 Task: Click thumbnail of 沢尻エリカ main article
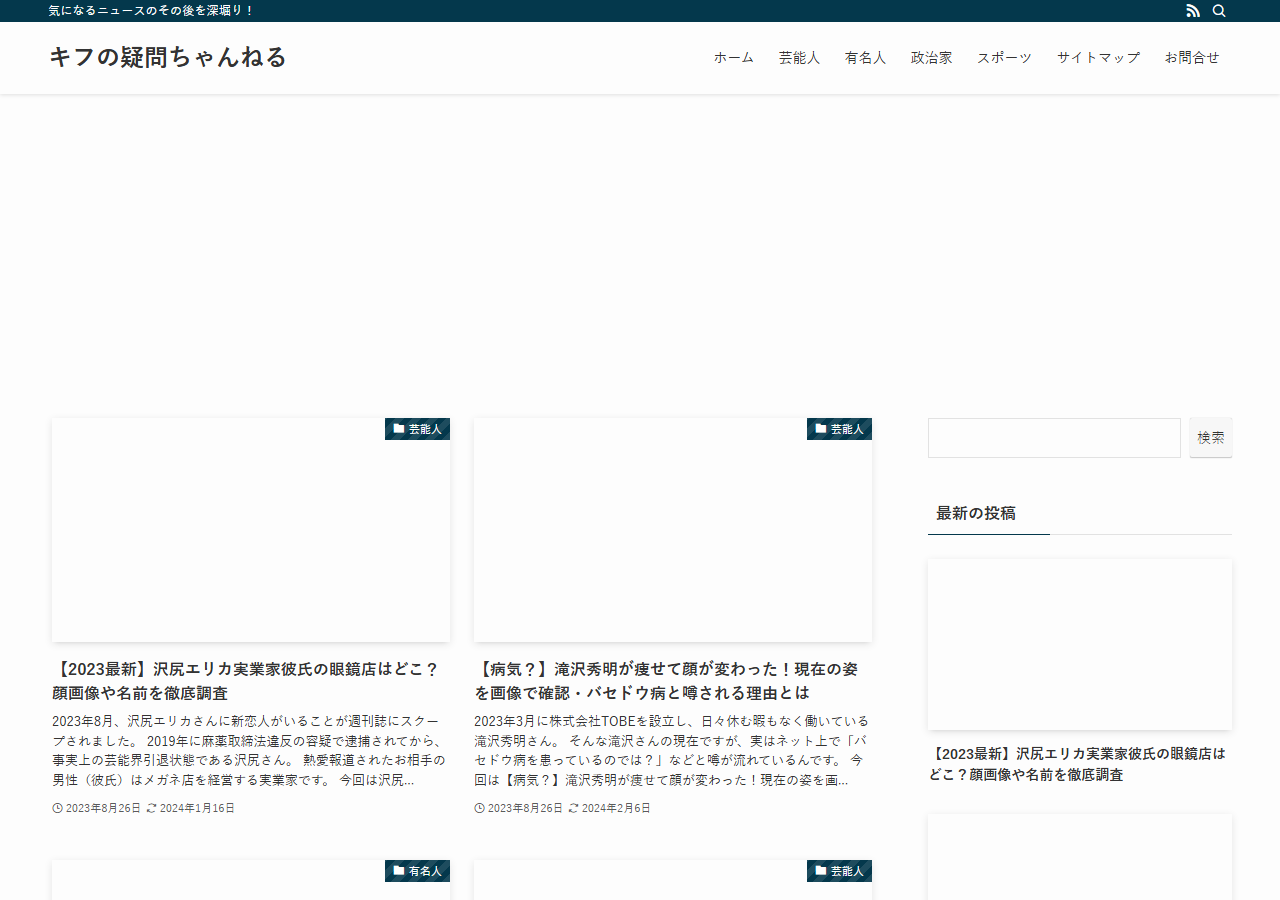tap(251, 530)
